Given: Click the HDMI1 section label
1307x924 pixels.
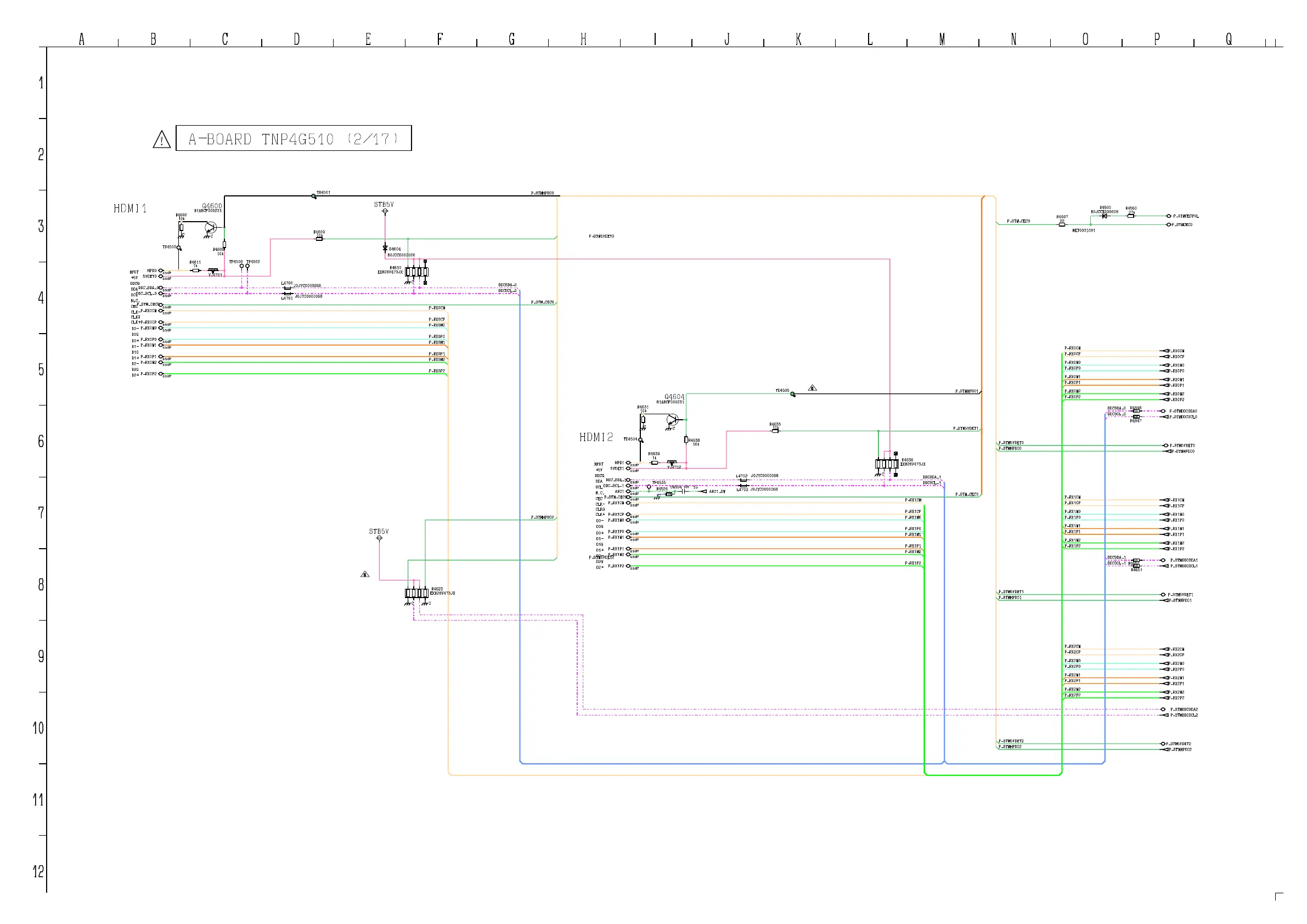Looking at the screenshot, I should [130, 209].
